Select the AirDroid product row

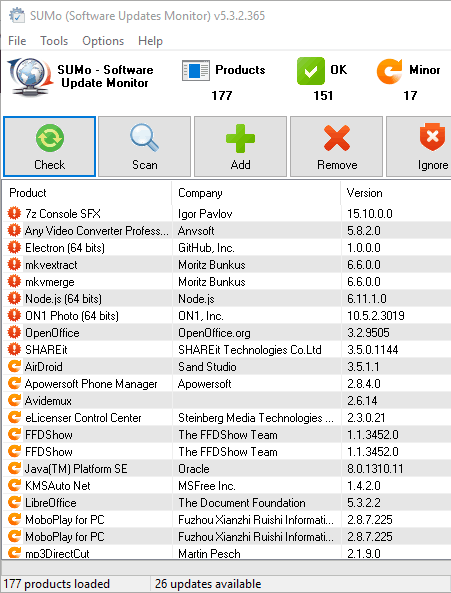point(227,367)
